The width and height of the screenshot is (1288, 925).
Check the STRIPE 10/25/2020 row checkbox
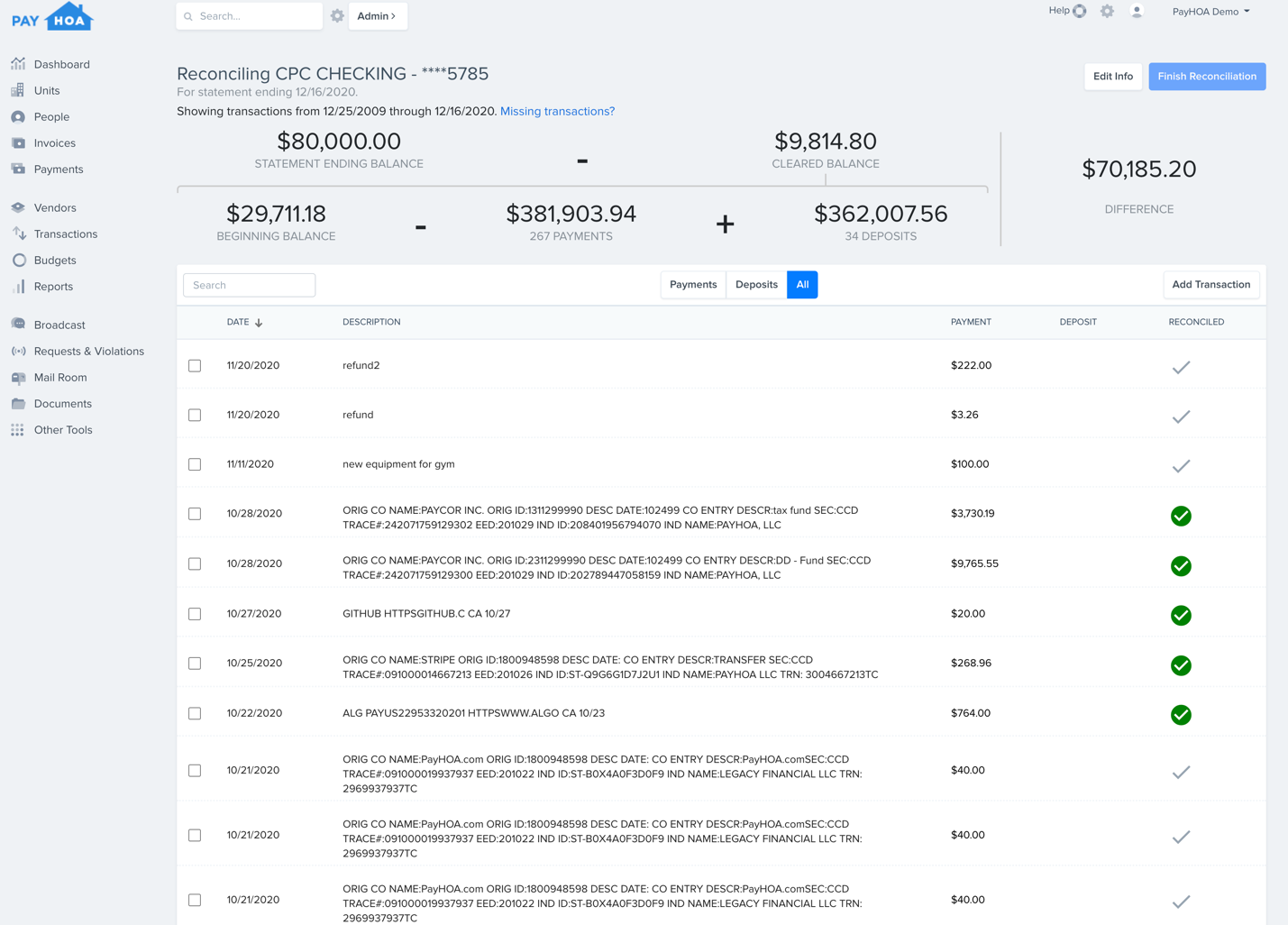click(x=195, y=664)
